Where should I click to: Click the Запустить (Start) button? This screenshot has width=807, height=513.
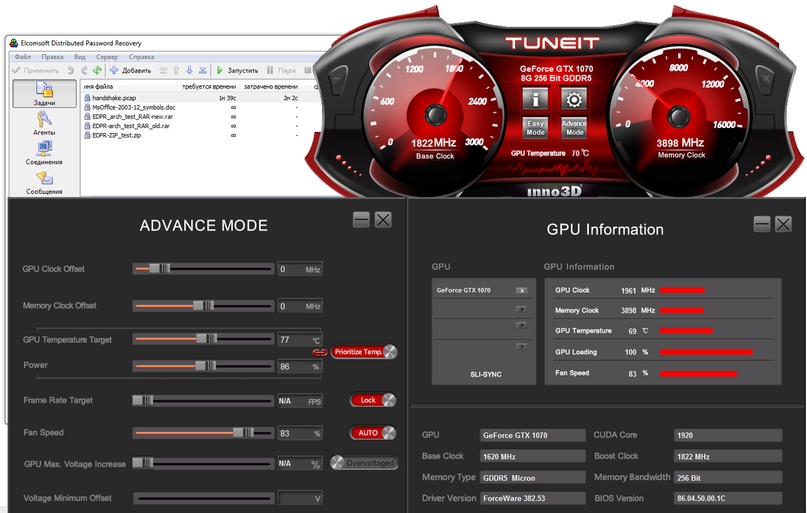(x=237, y=70)
